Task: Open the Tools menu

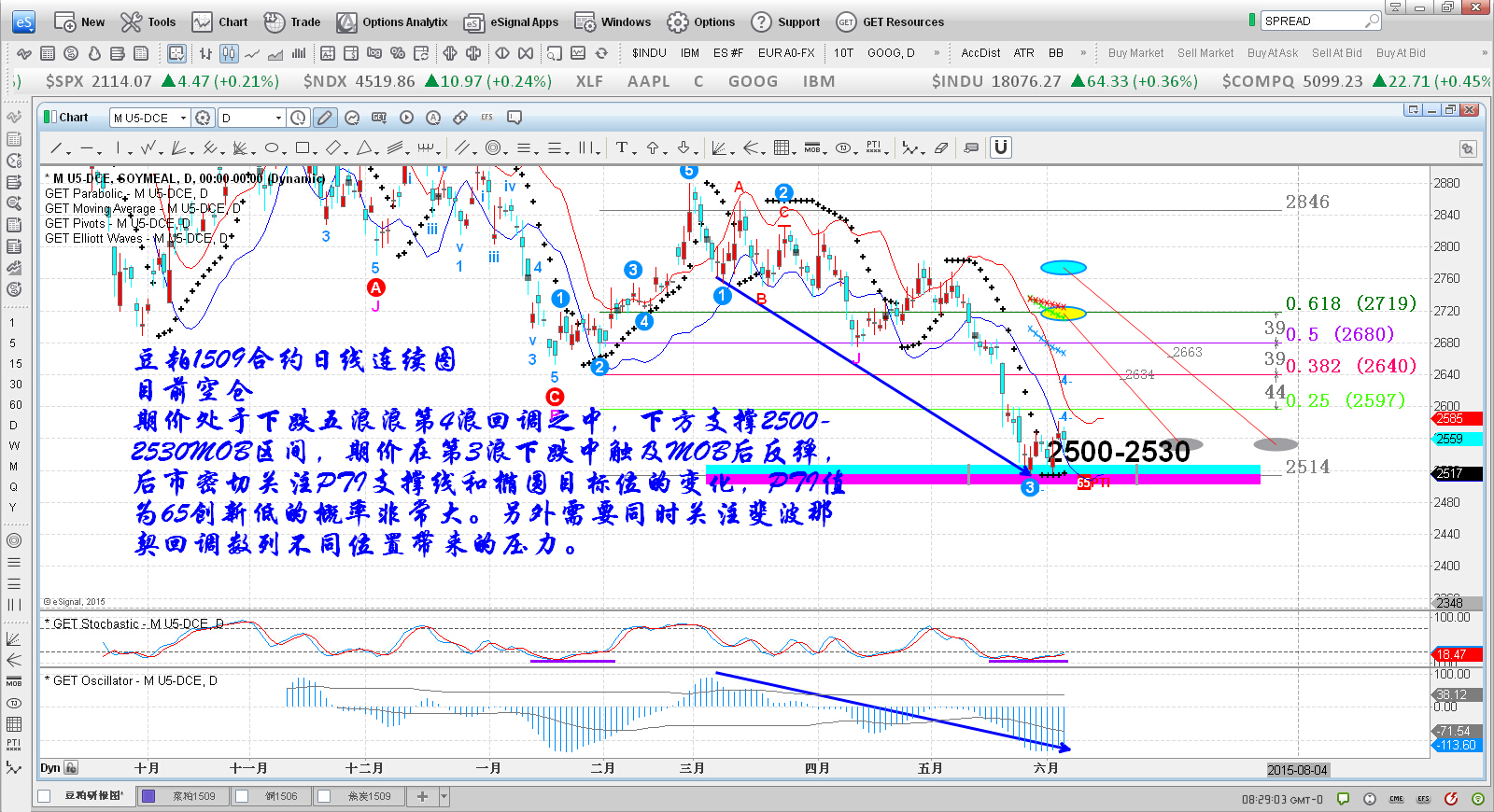Action: click(x=148, y=22)
